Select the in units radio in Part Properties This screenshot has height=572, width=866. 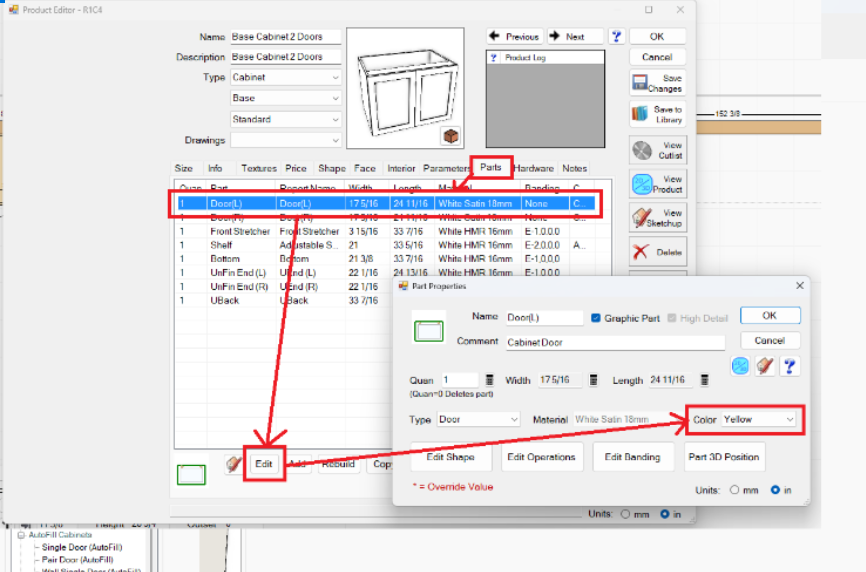coord(776,490)
